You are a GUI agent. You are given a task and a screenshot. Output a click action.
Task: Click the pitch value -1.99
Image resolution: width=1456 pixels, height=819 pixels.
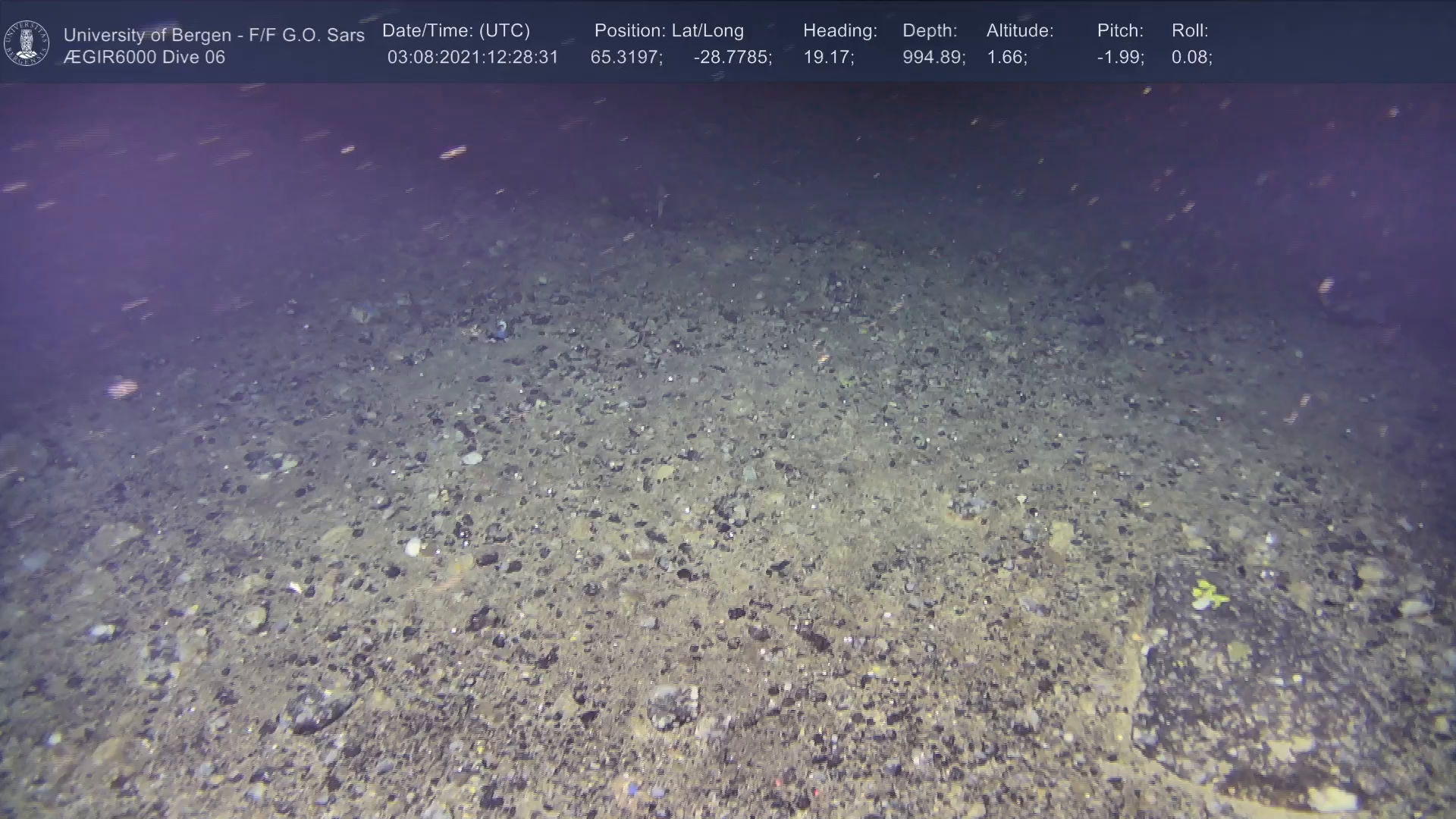tap(1120, 58)
